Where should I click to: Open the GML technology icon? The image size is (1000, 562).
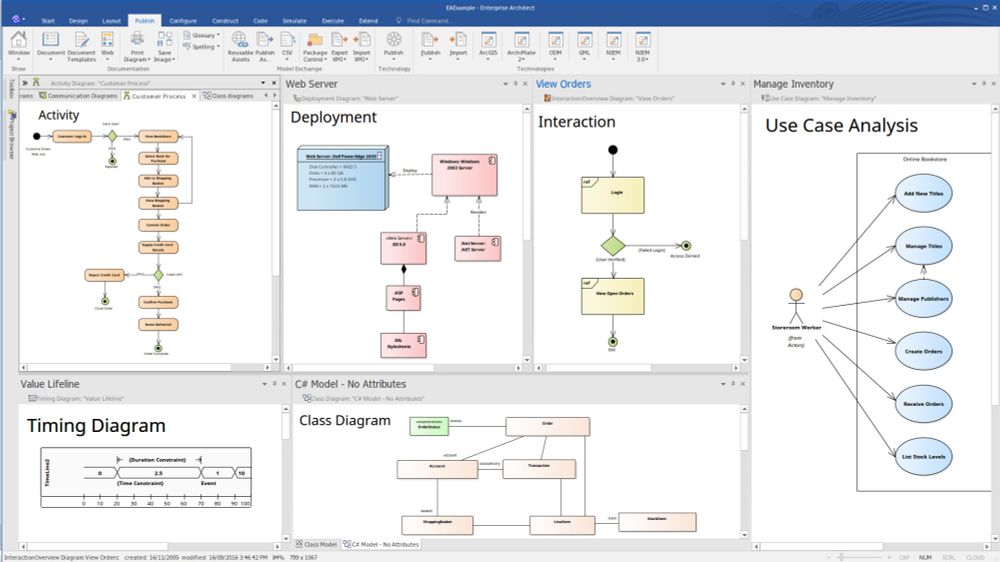[584, 45]
